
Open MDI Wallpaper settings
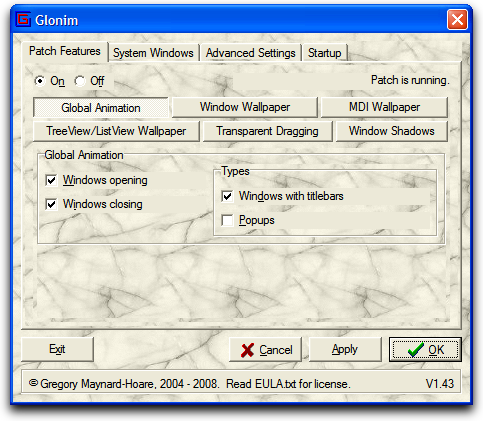(384, 107)
